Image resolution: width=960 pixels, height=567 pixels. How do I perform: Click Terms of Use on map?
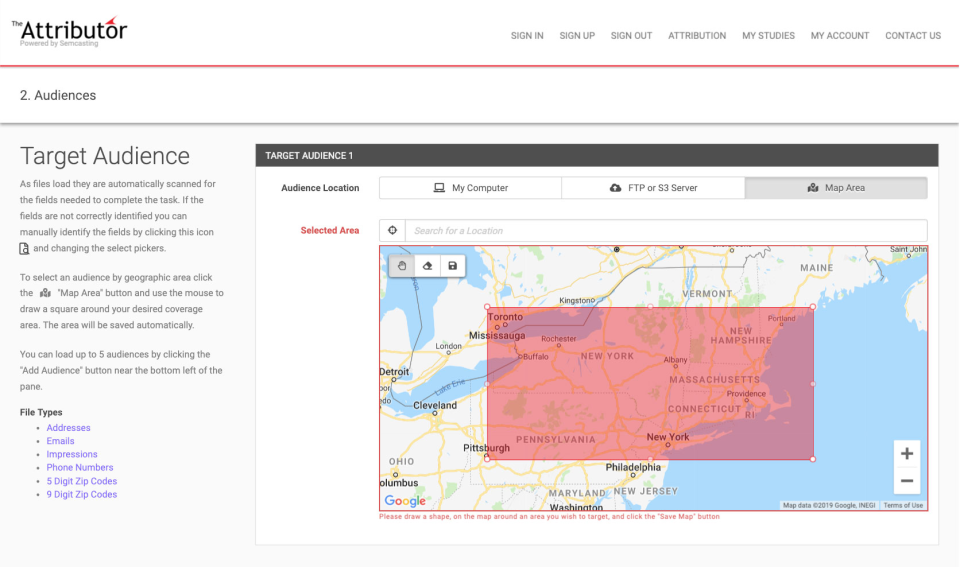pos(903,505)
